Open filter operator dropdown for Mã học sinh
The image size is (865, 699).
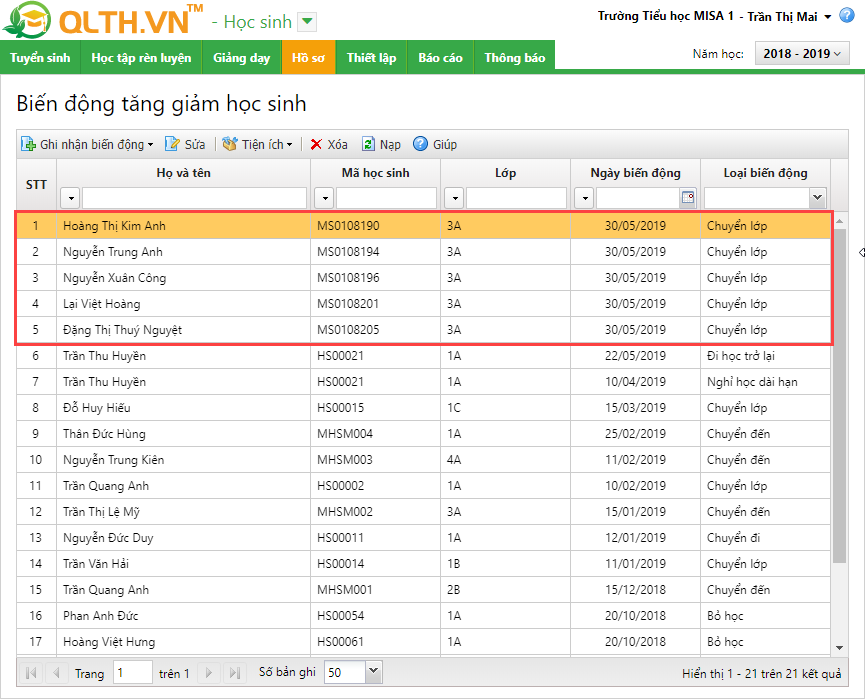click(324, 198)
